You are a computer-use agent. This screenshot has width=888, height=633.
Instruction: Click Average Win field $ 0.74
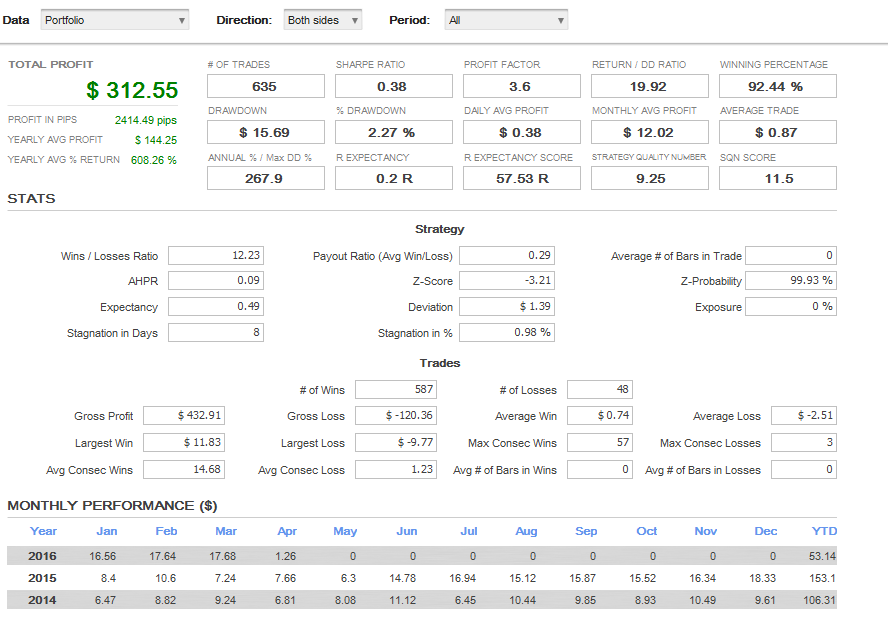point(600,416)
